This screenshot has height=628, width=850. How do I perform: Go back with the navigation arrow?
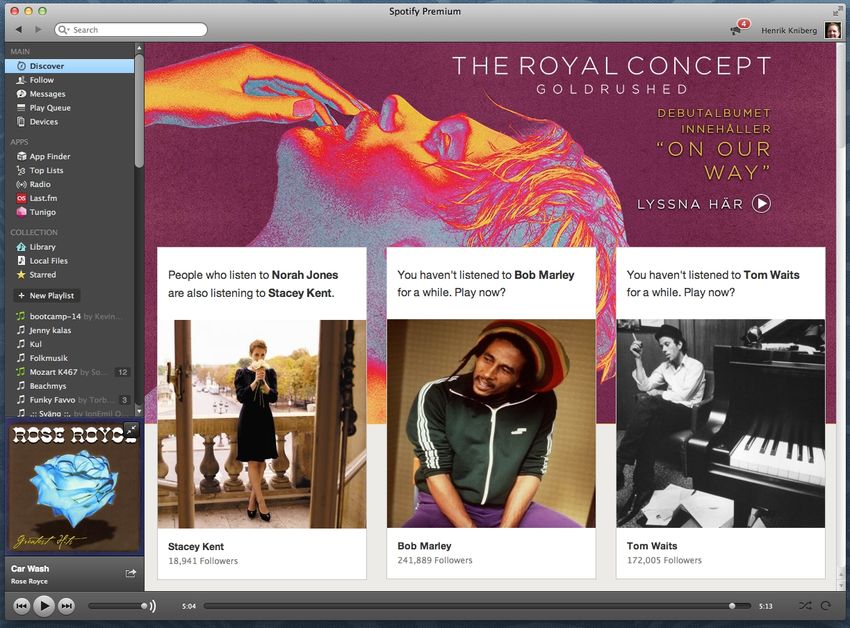point(19,29)
